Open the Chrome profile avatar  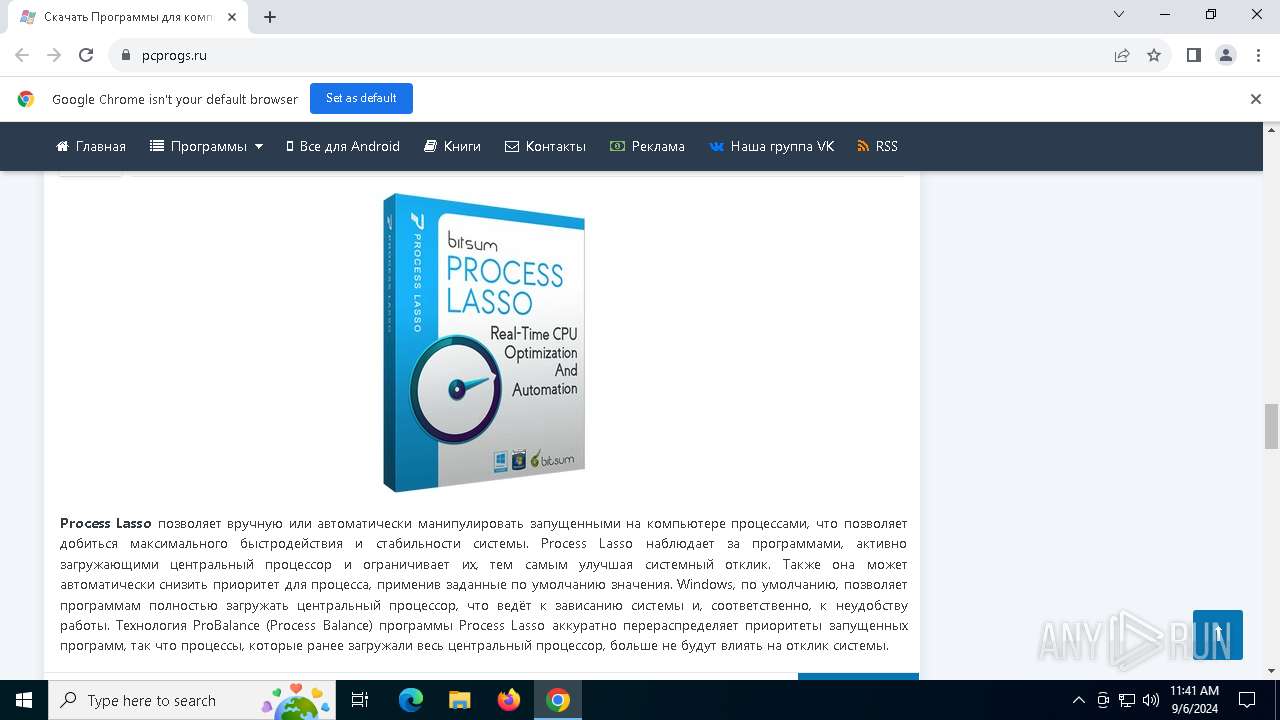click(x=1226, y=55)
